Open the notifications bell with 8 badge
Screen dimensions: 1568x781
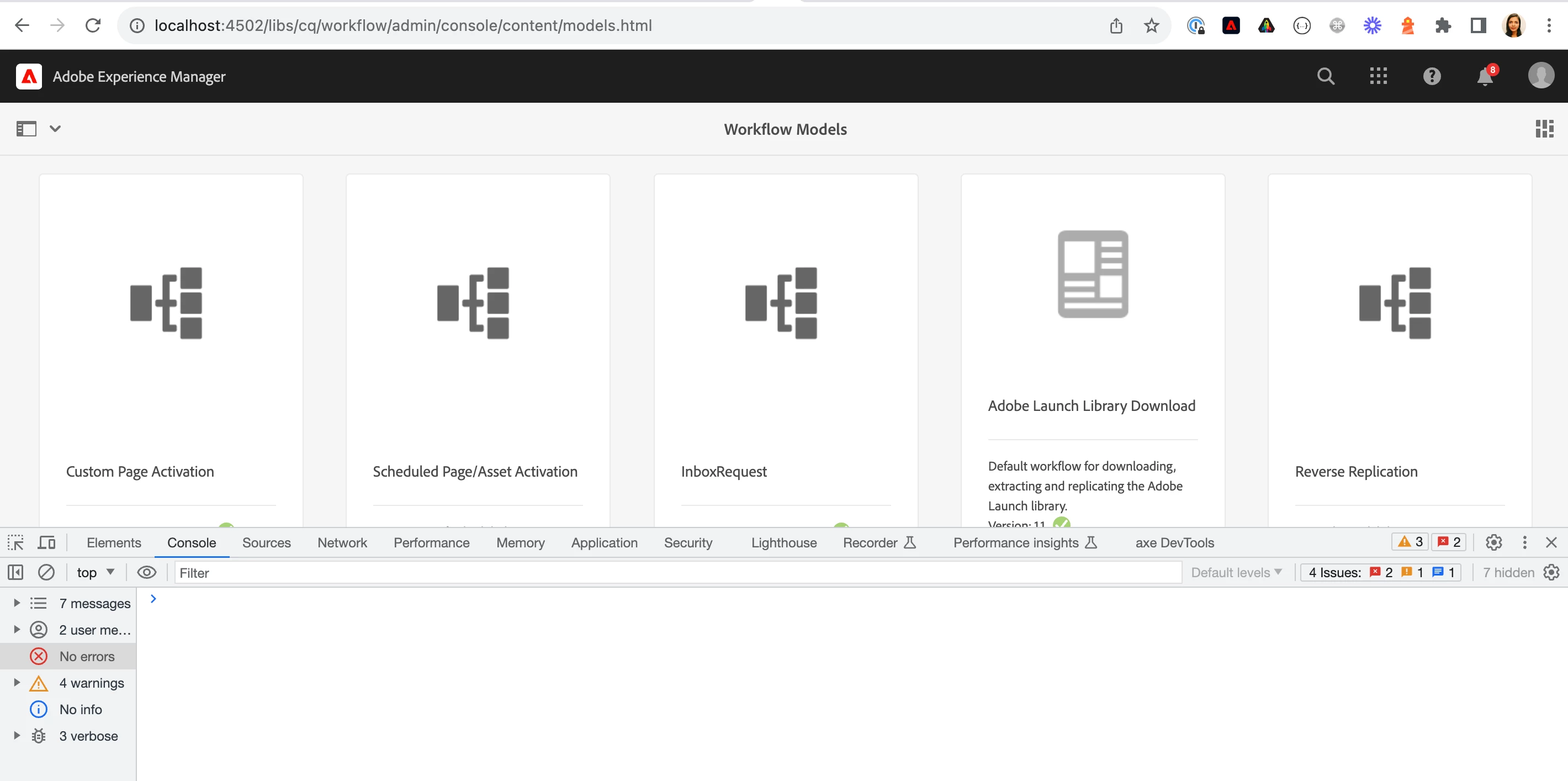point(1485,77)
